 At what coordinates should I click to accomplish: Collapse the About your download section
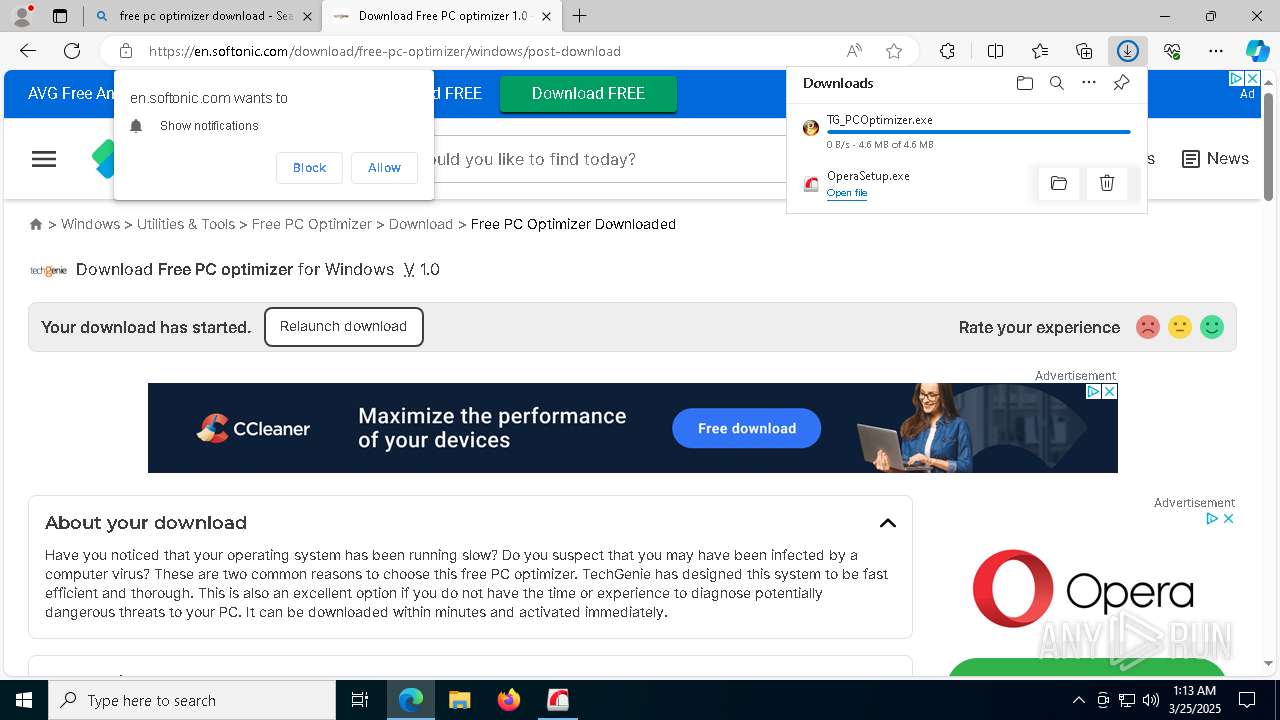[888, 523]
